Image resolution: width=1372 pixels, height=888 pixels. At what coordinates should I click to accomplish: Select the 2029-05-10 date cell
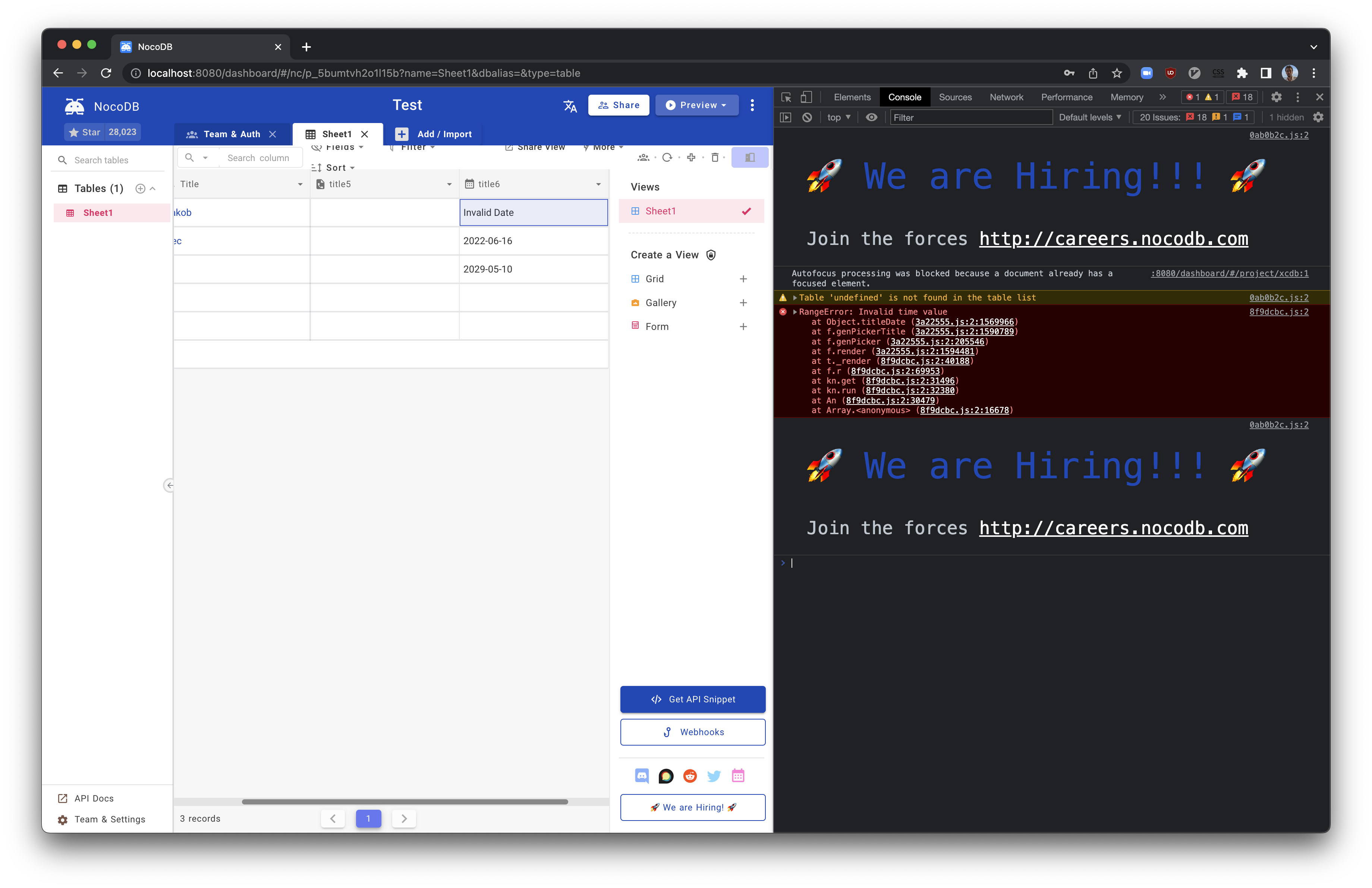point(533,269)
